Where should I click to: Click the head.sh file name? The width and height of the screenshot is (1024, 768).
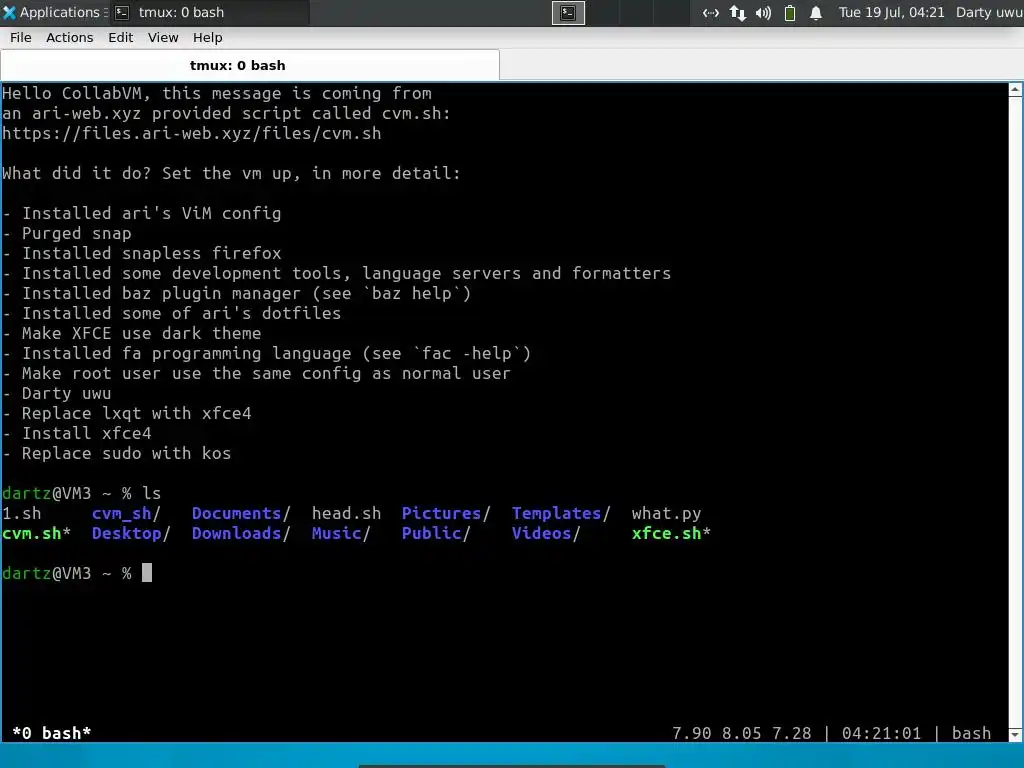point(346,513)
